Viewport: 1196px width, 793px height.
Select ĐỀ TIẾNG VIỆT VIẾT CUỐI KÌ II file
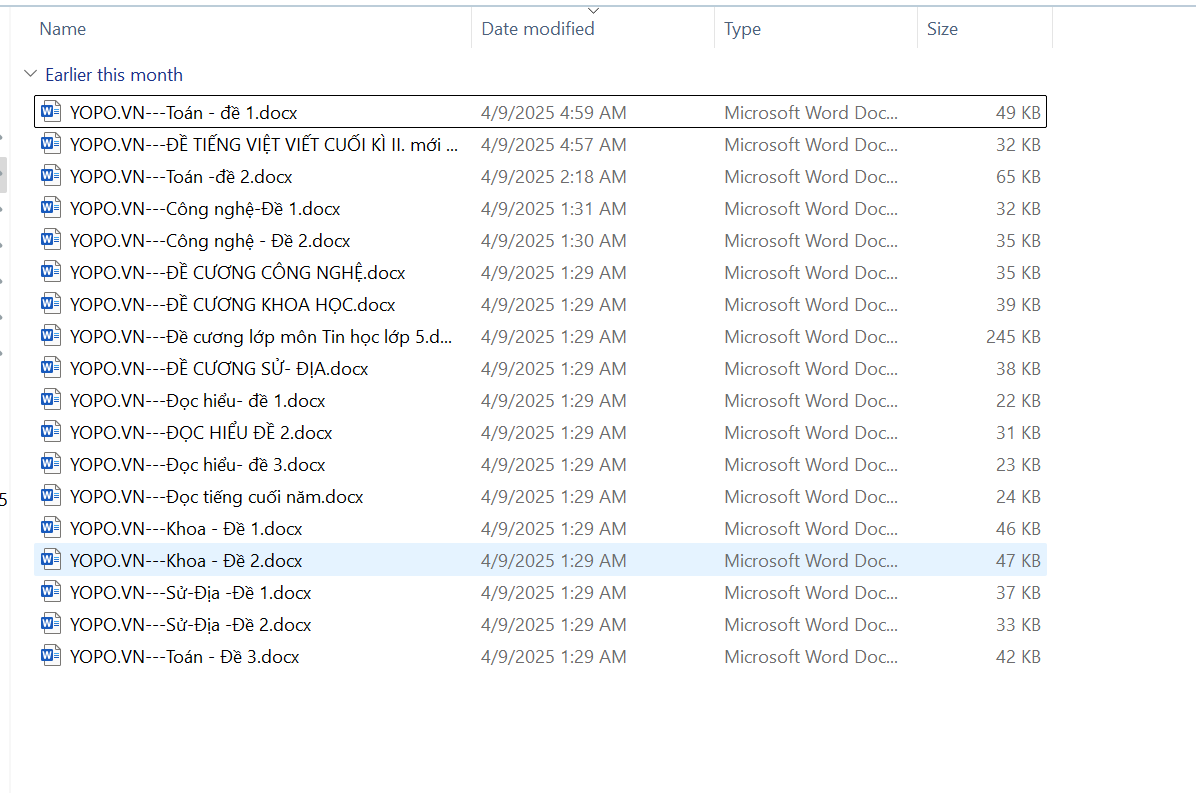click(x=264, y=145)
